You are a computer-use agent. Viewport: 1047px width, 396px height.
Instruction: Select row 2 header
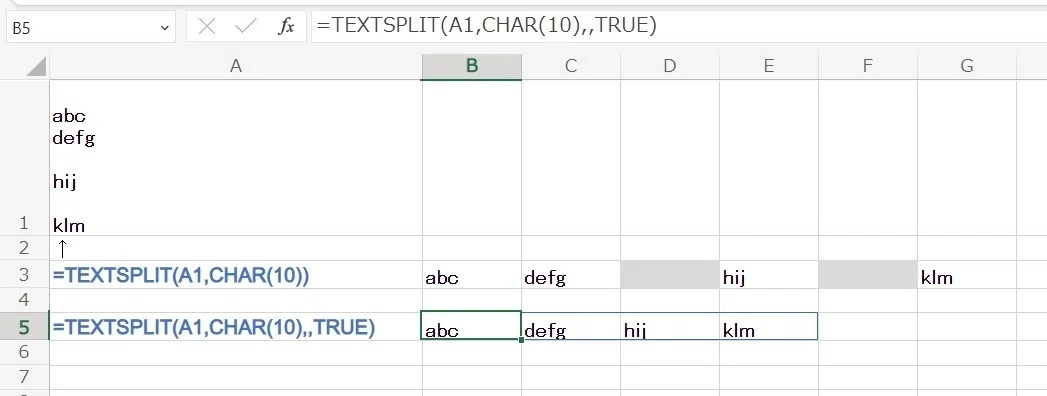24,248
